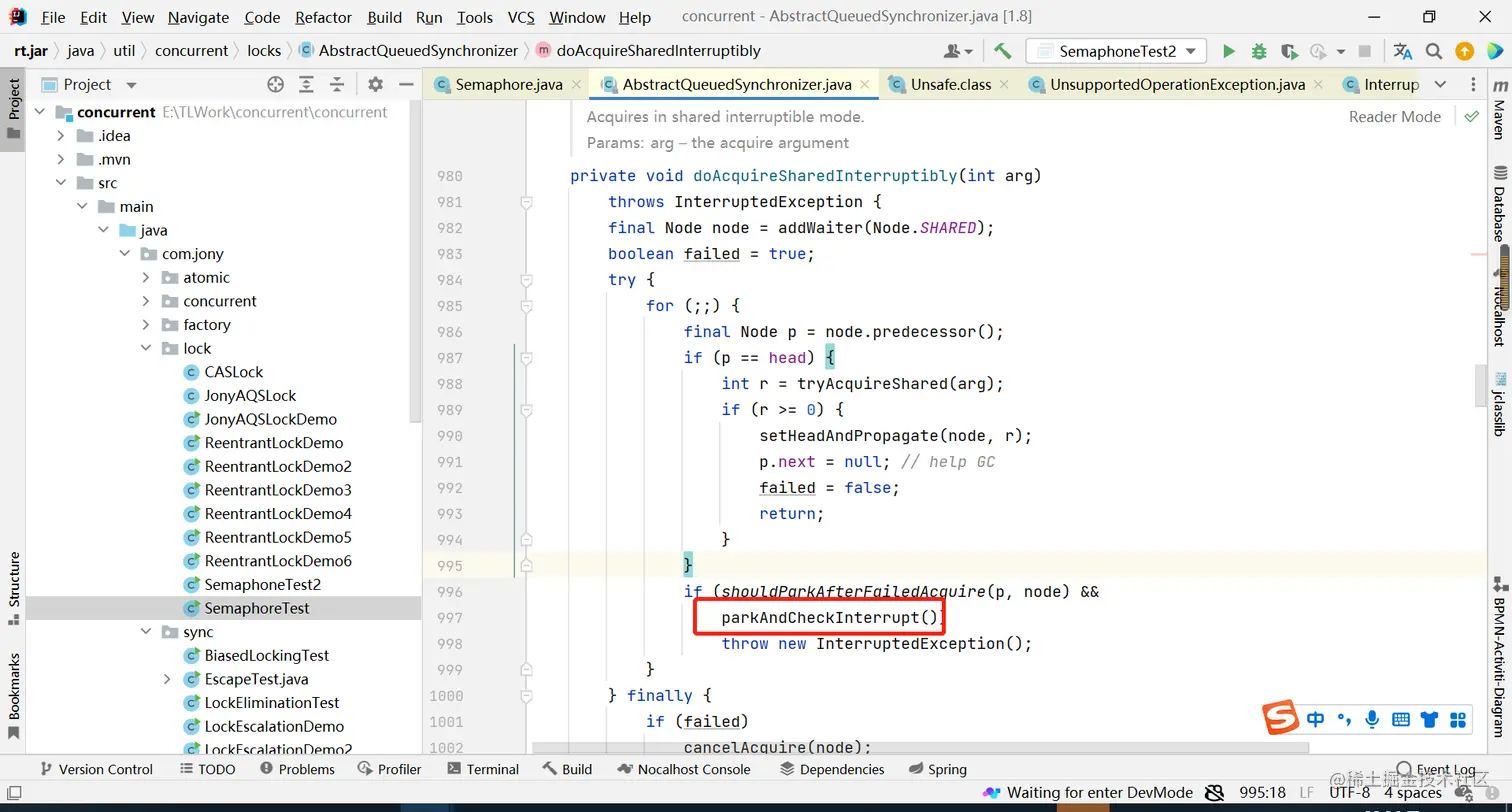Screen dimensions: 1512x812
Task: Start debugging with the bug icon
Action: click(x=1259, y=51)
